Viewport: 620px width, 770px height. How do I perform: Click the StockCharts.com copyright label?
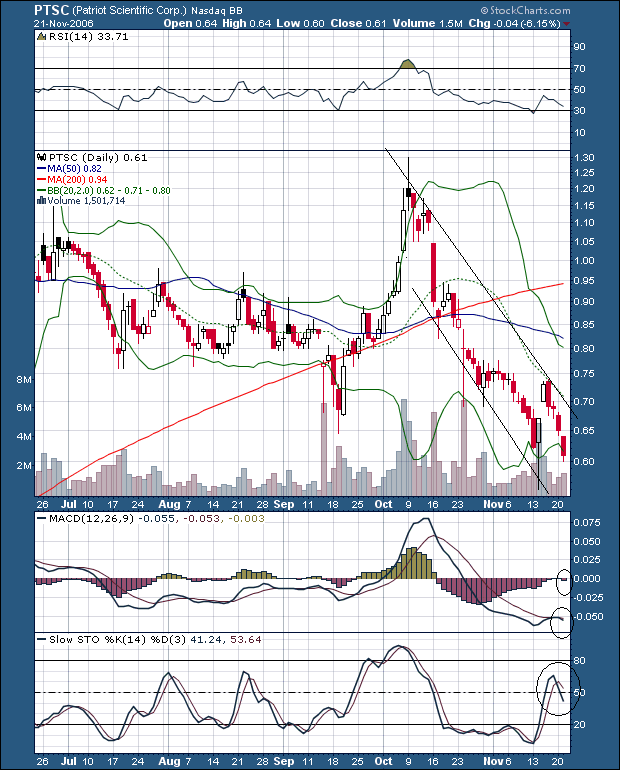coord(525,10)
